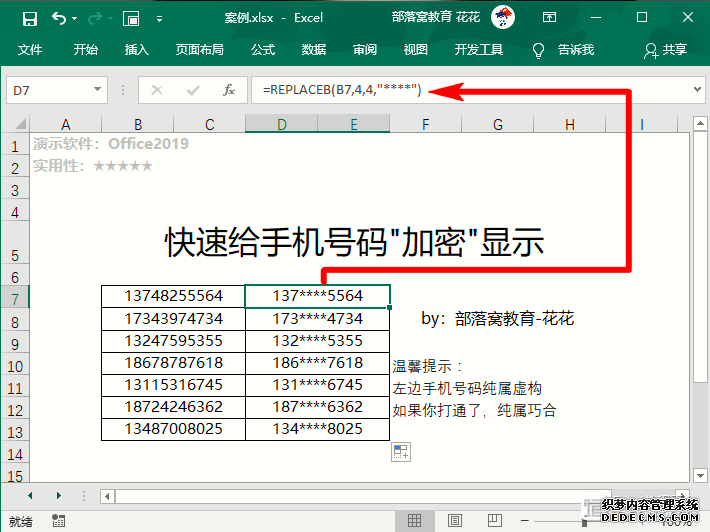Screen dimensions: 710x532
Task: Open the 公式 (Formulas) ribbon tab
Action: [x=263, y=49]
